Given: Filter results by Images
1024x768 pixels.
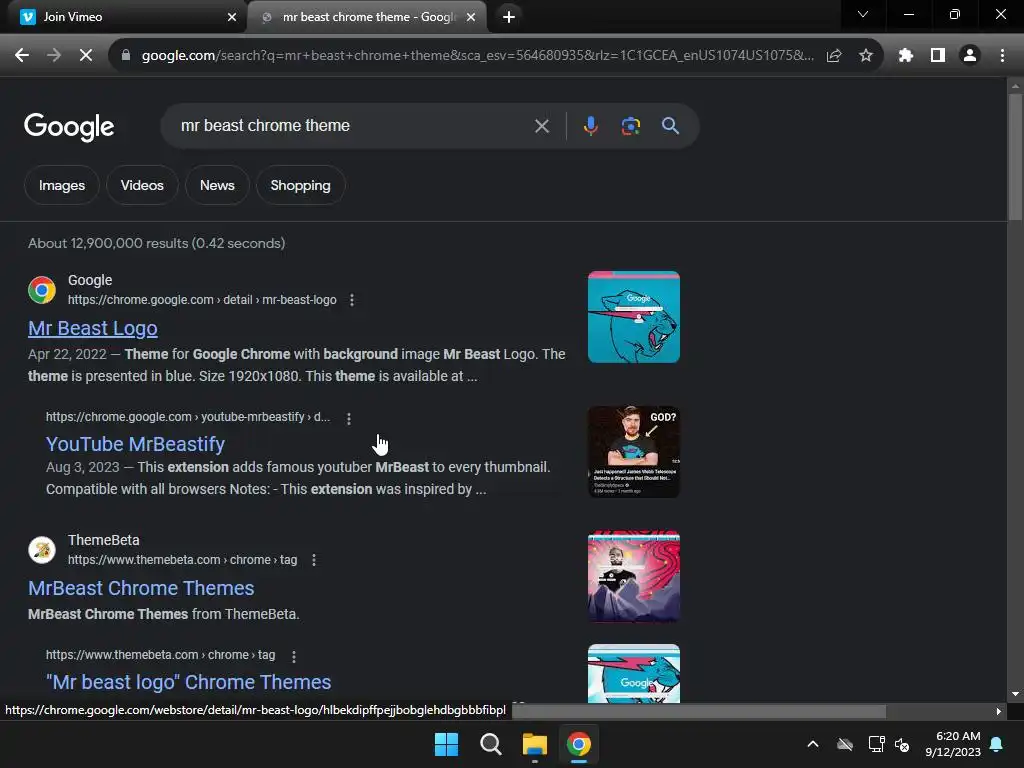Looking at the screenshot, I should tap(62, 185).
